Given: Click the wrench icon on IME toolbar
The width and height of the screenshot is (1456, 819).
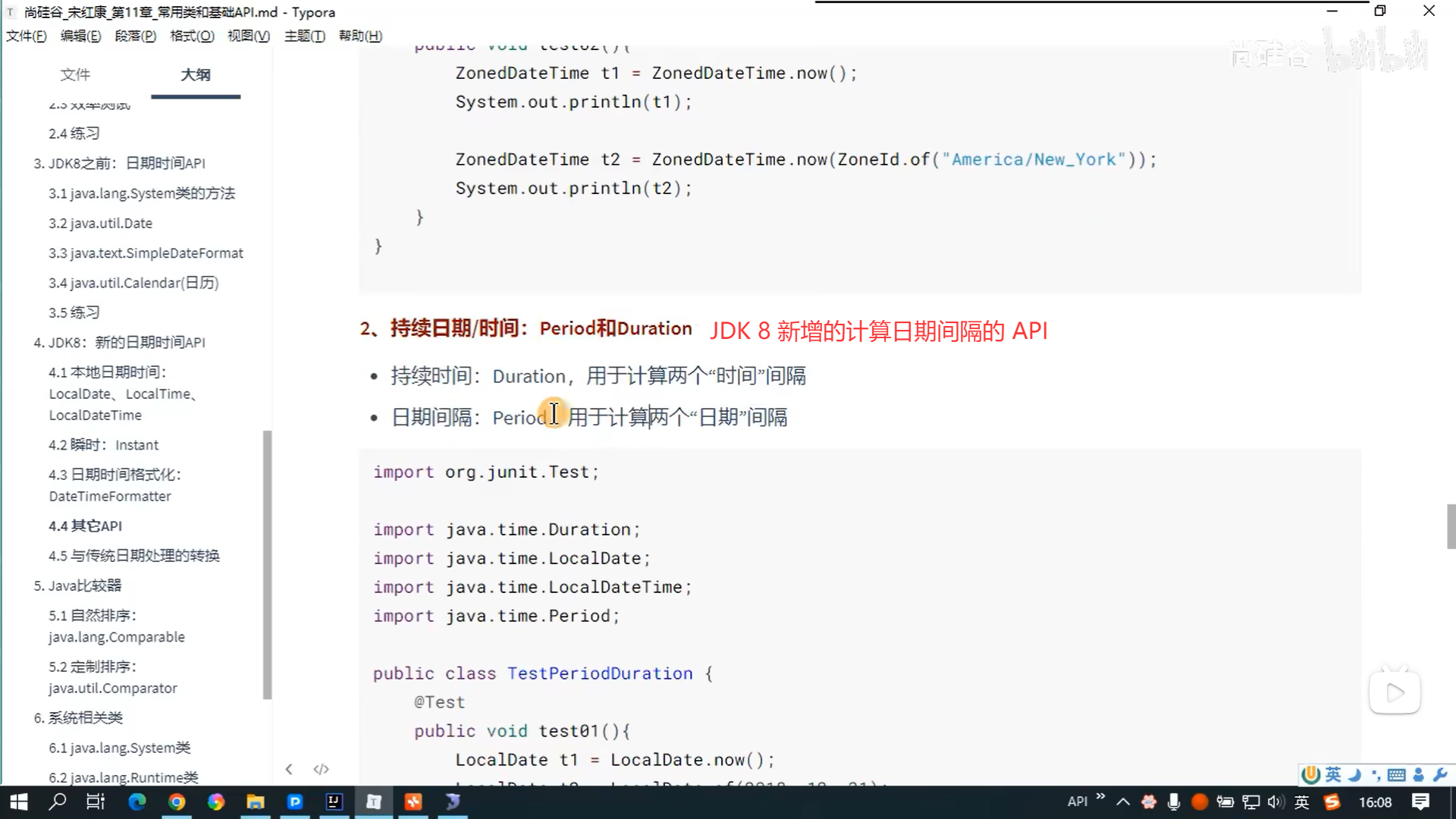Looking at the screenshot, I should click(x=1440, y=774).
